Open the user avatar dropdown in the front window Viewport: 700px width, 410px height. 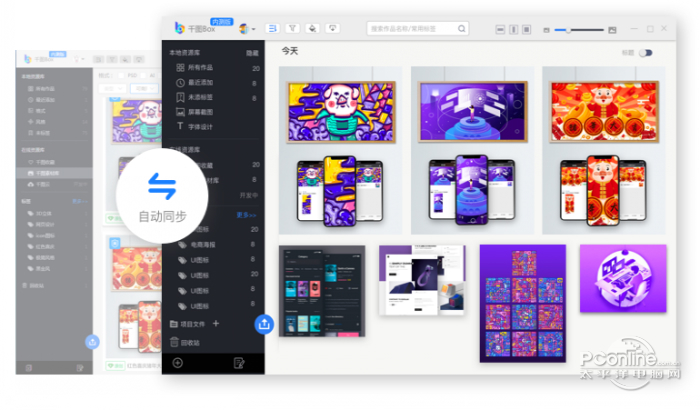pyautogui.click(x=247, y=29)
